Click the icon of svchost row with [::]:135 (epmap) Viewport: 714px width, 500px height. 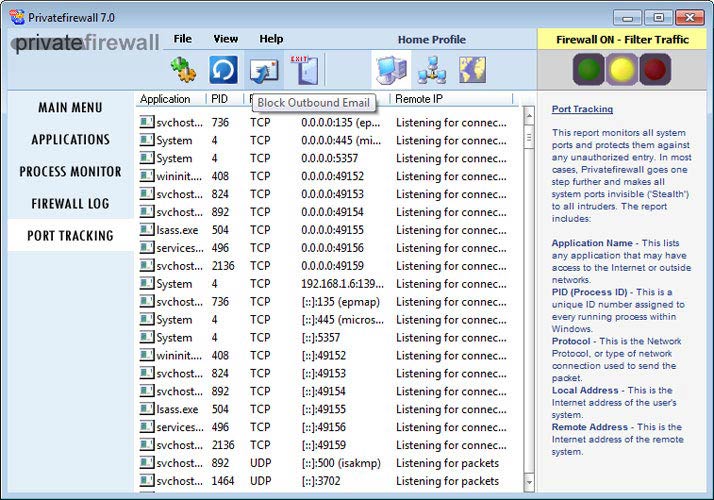click(x=147, y=301)
